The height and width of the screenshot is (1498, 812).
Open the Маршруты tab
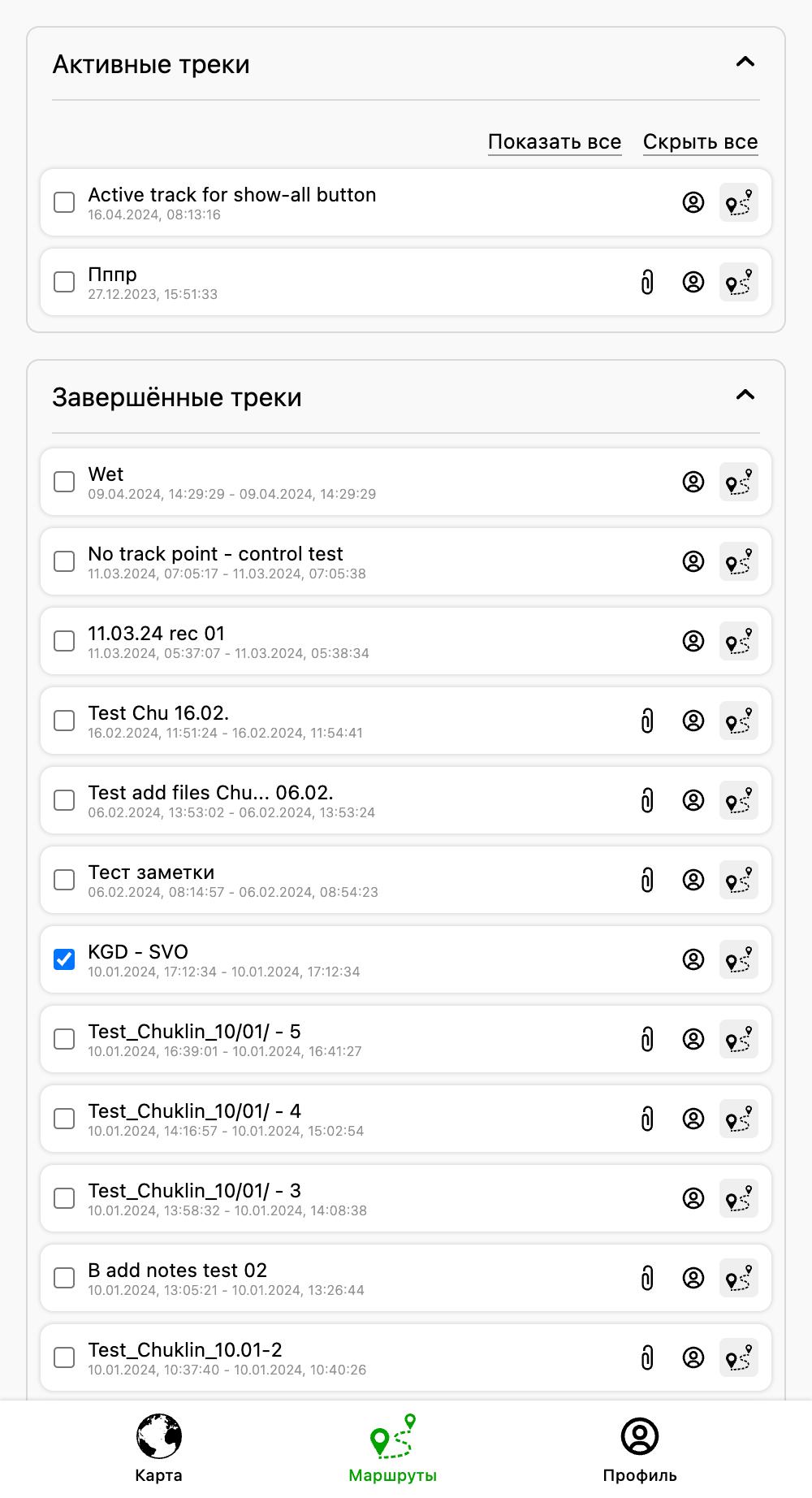tap(392, 1448)
